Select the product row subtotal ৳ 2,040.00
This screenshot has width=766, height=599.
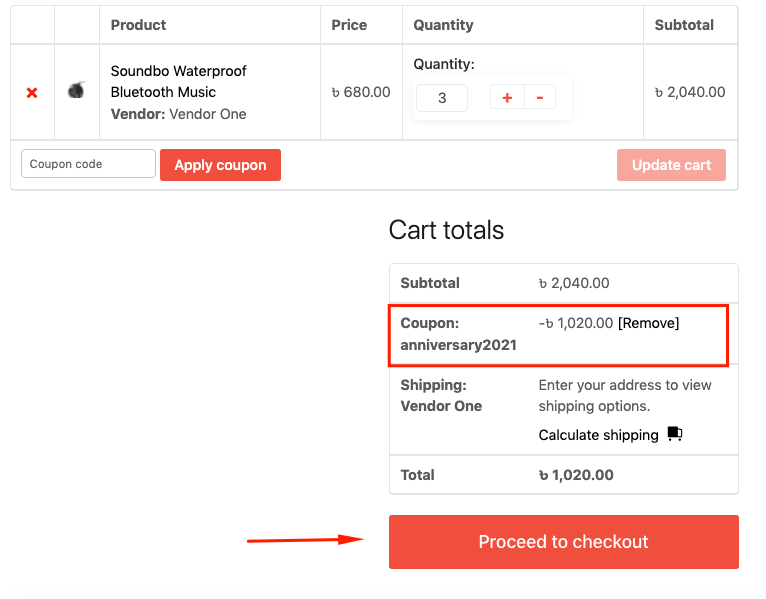tap(690, 92)
